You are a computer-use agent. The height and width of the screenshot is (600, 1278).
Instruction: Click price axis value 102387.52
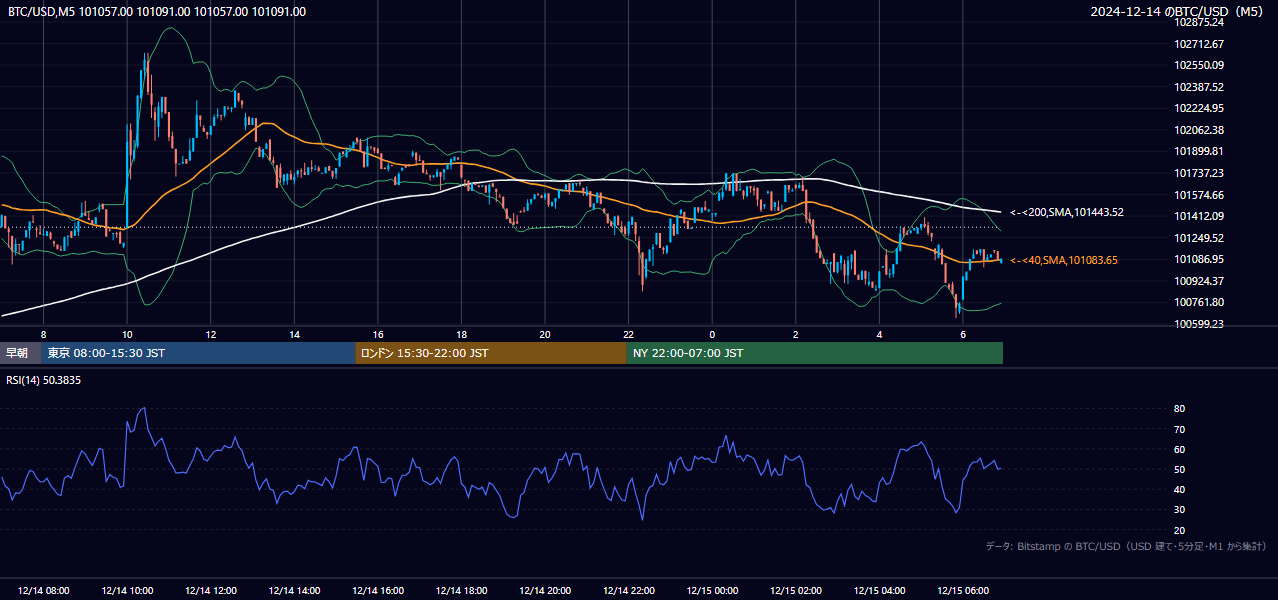[1199, 87]
